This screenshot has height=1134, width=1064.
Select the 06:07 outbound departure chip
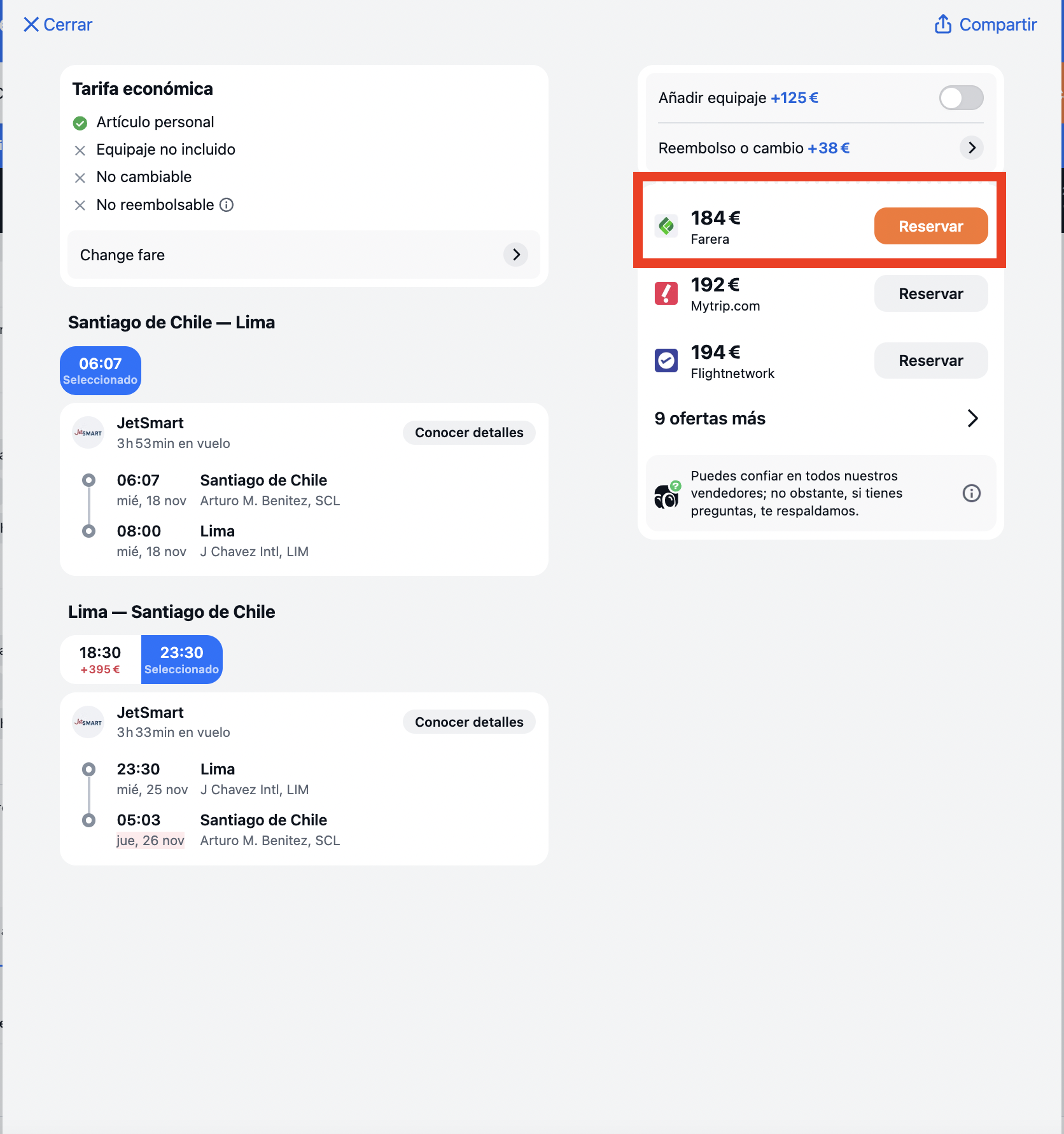[101, 370]
